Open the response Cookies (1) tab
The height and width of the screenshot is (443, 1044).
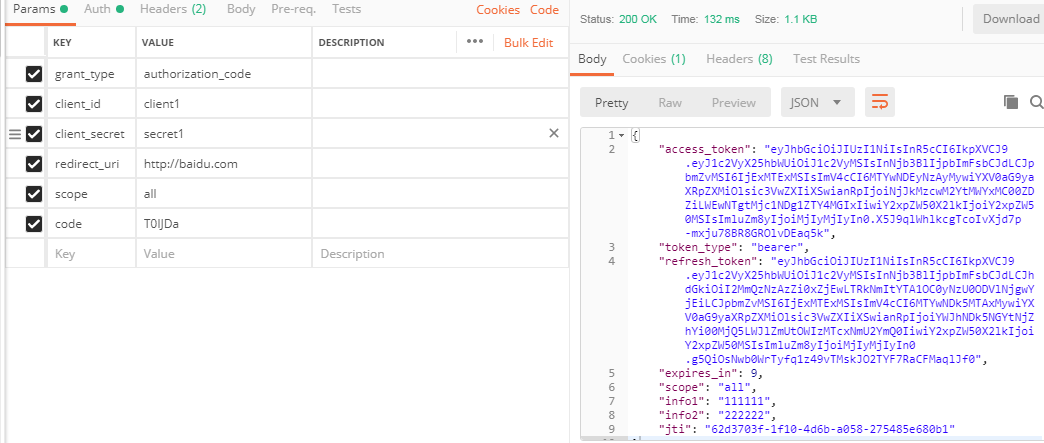click(x=654, y=59)
